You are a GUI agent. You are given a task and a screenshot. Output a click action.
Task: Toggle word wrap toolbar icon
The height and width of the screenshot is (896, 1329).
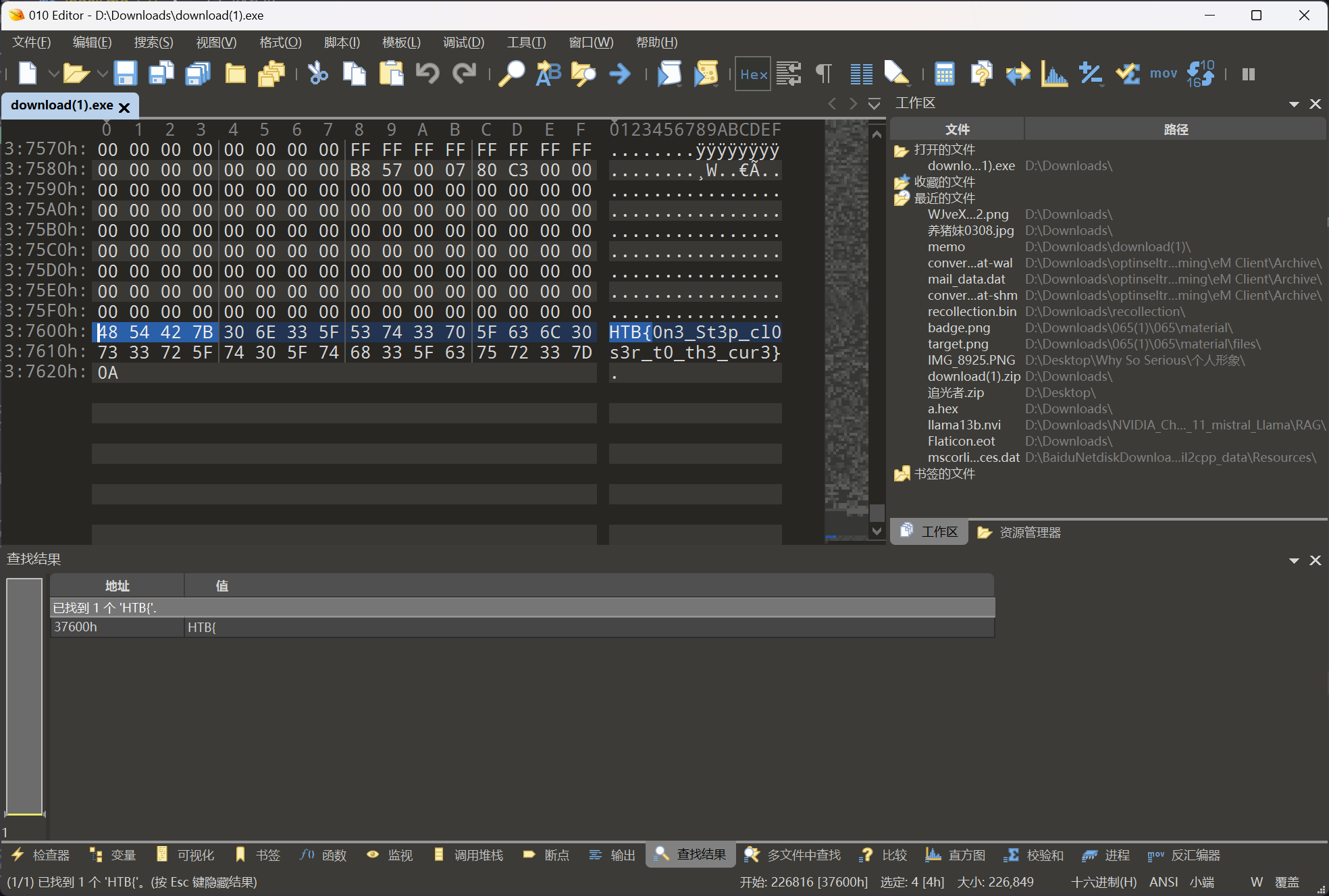(789, 74)
